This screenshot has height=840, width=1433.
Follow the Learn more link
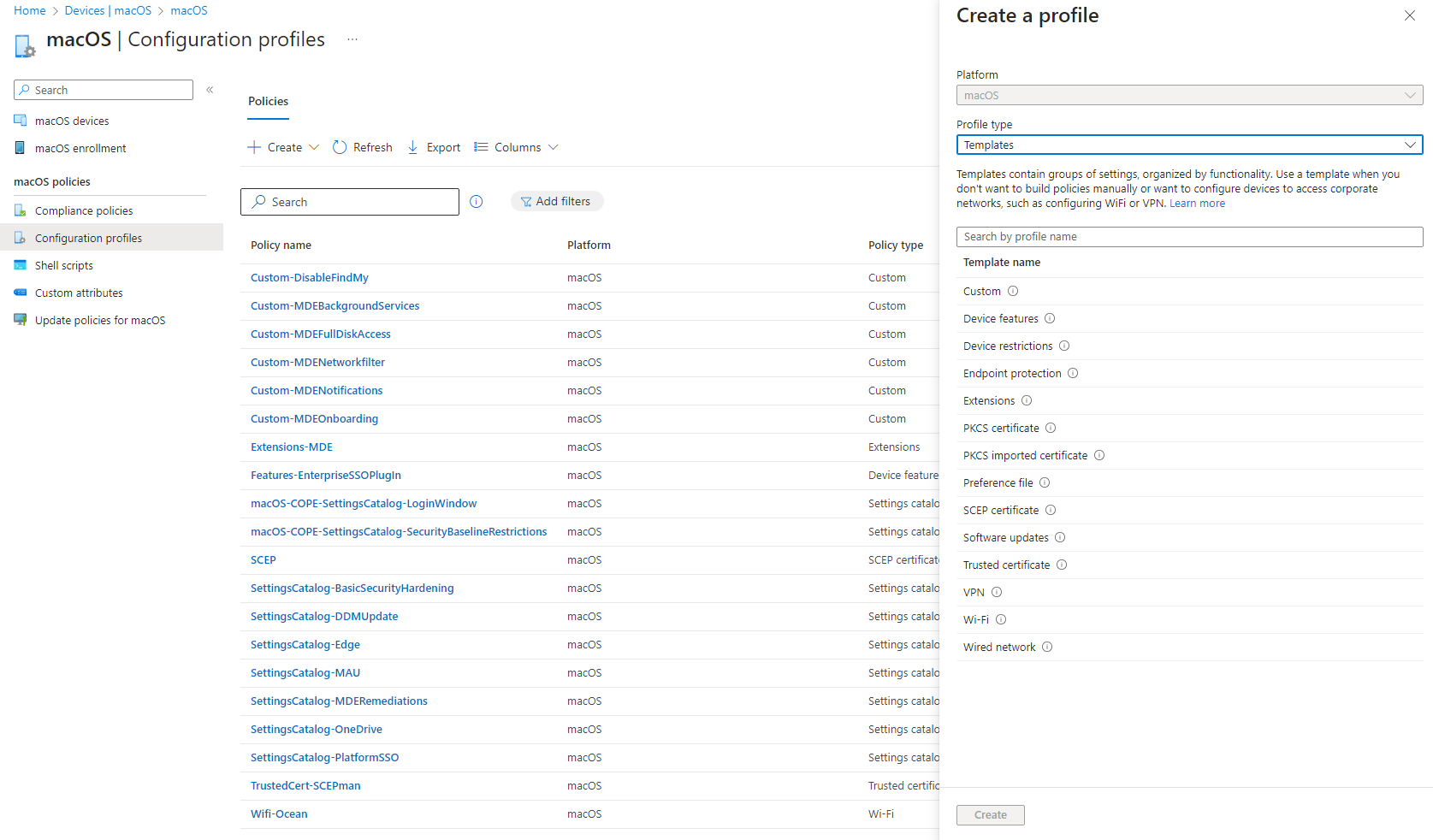click(1197, 204)
